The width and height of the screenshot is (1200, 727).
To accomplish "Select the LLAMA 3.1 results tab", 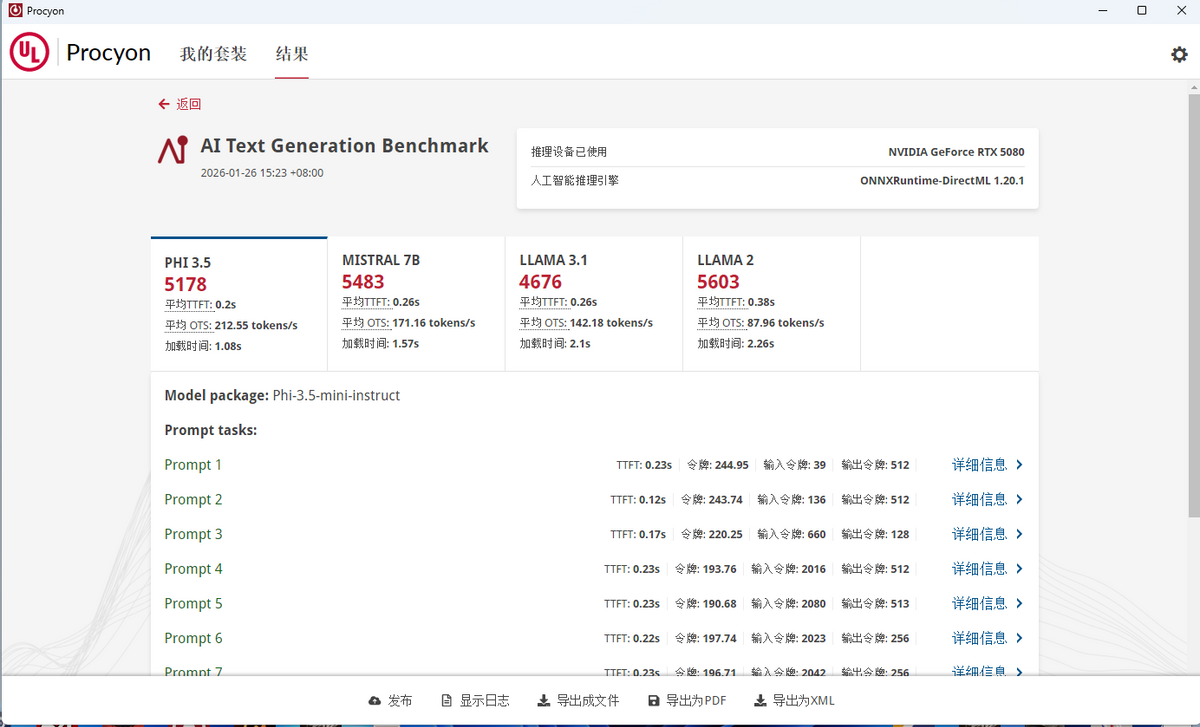I will (x=594, y=303).
